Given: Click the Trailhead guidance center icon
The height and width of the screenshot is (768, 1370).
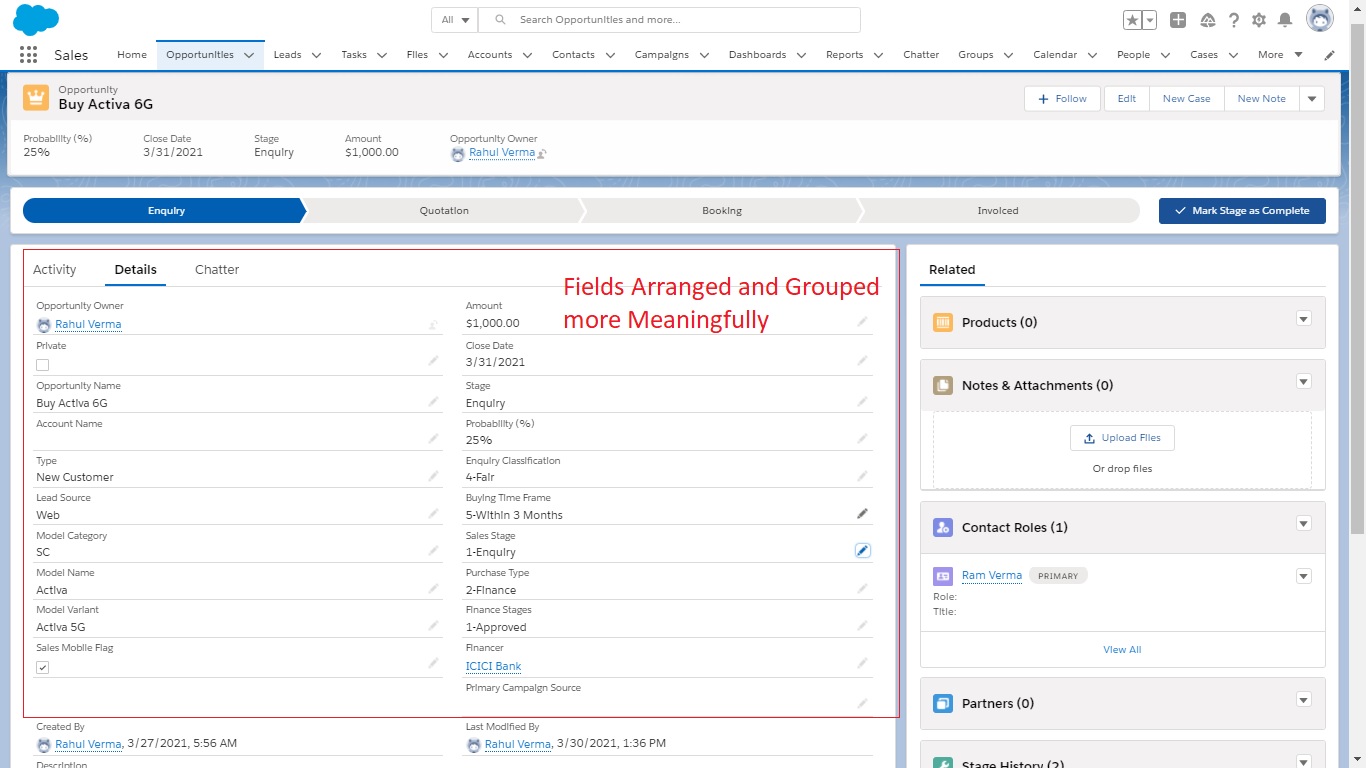Looking at the screenshot, I should tap(1207, 20).
